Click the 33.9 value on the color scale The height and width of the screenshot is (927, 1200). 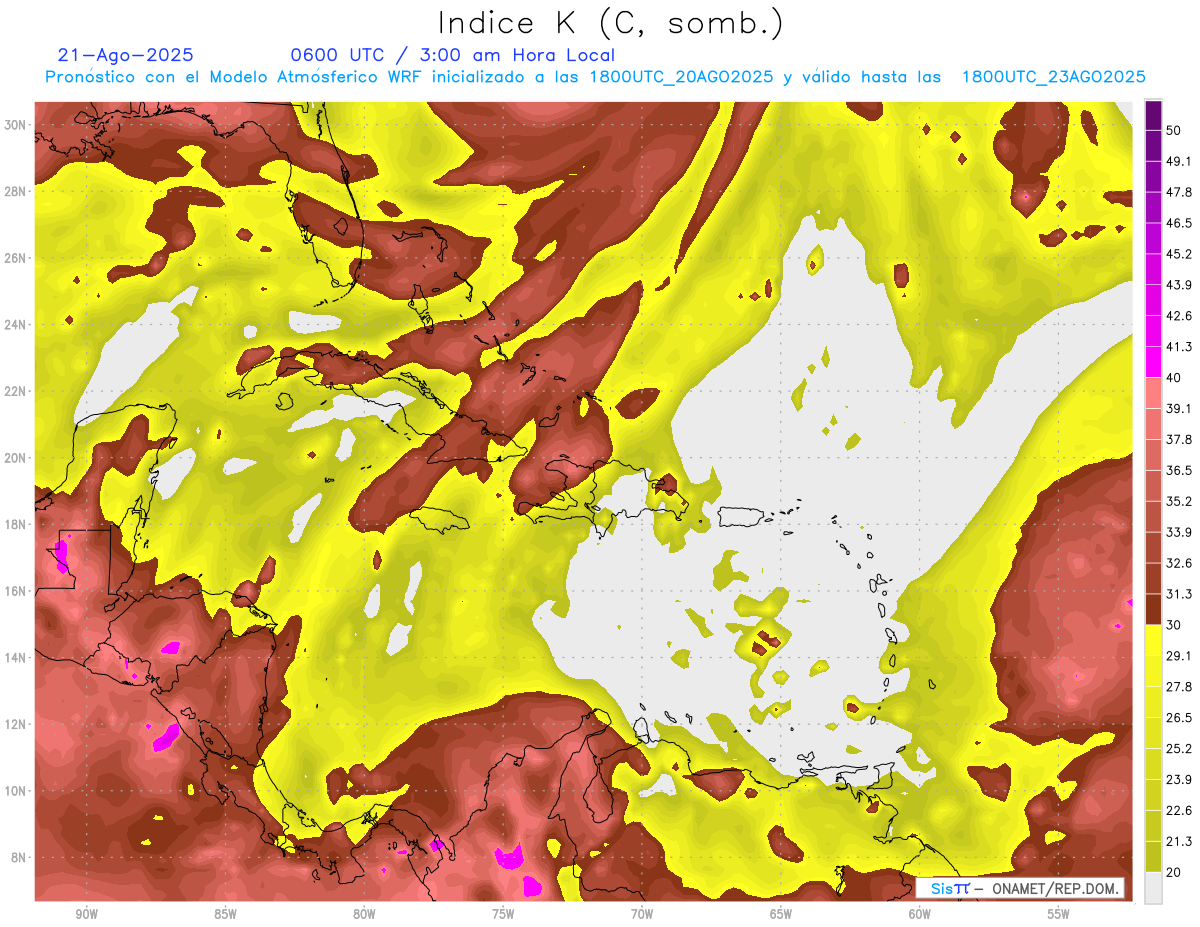[1178, 532]
